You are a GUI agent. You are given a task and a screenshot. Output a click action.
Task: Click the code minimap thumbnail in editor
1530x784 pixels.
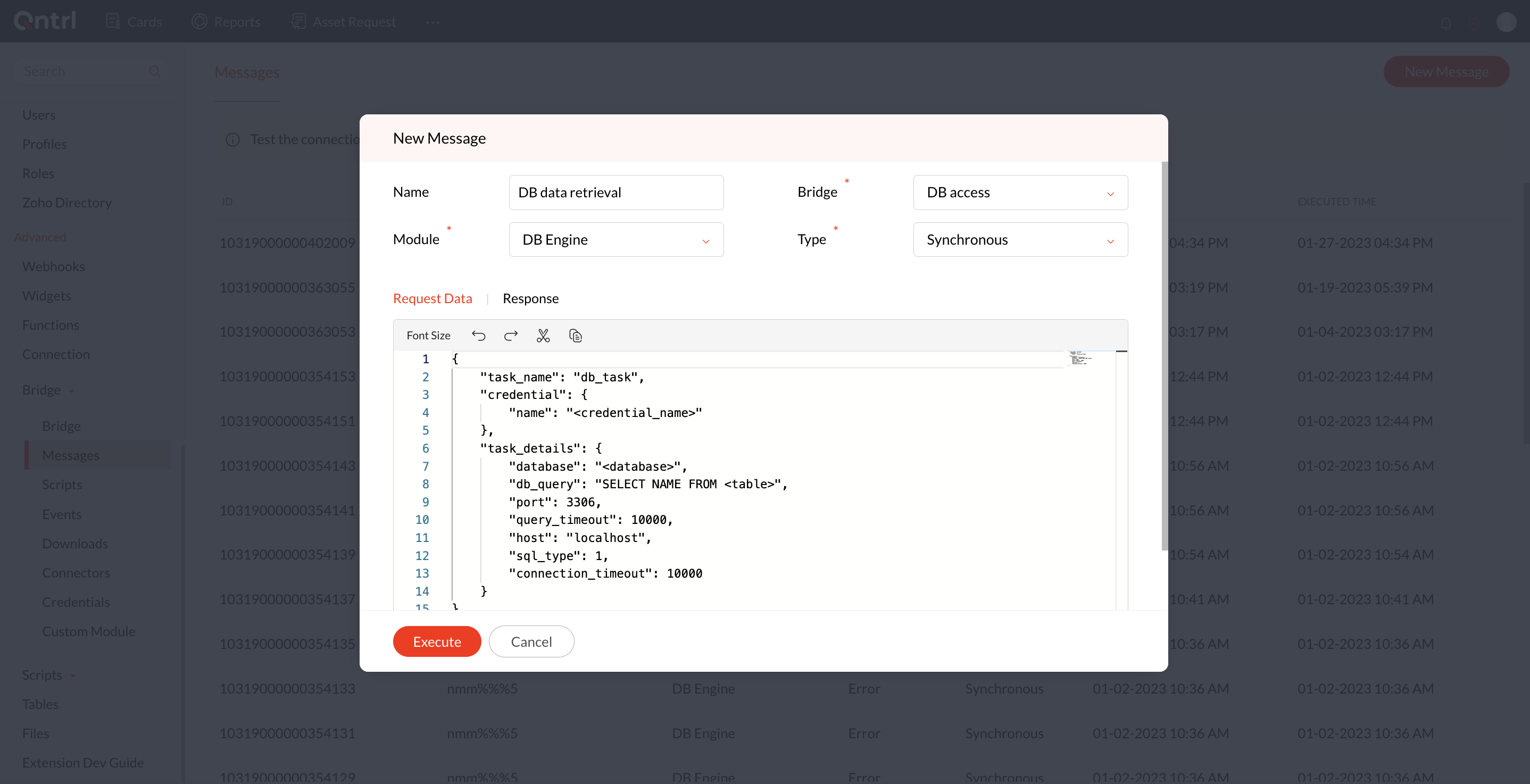point(1079,358)
